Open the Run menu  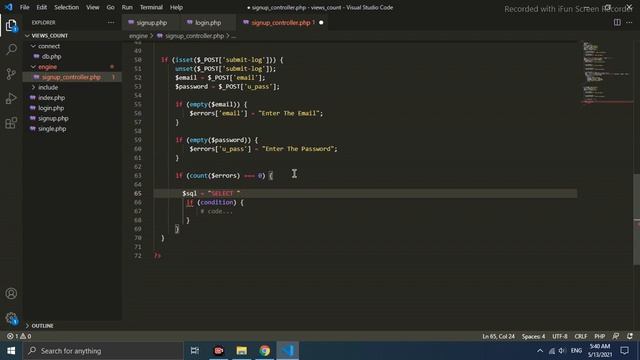[x=127, y=7]
